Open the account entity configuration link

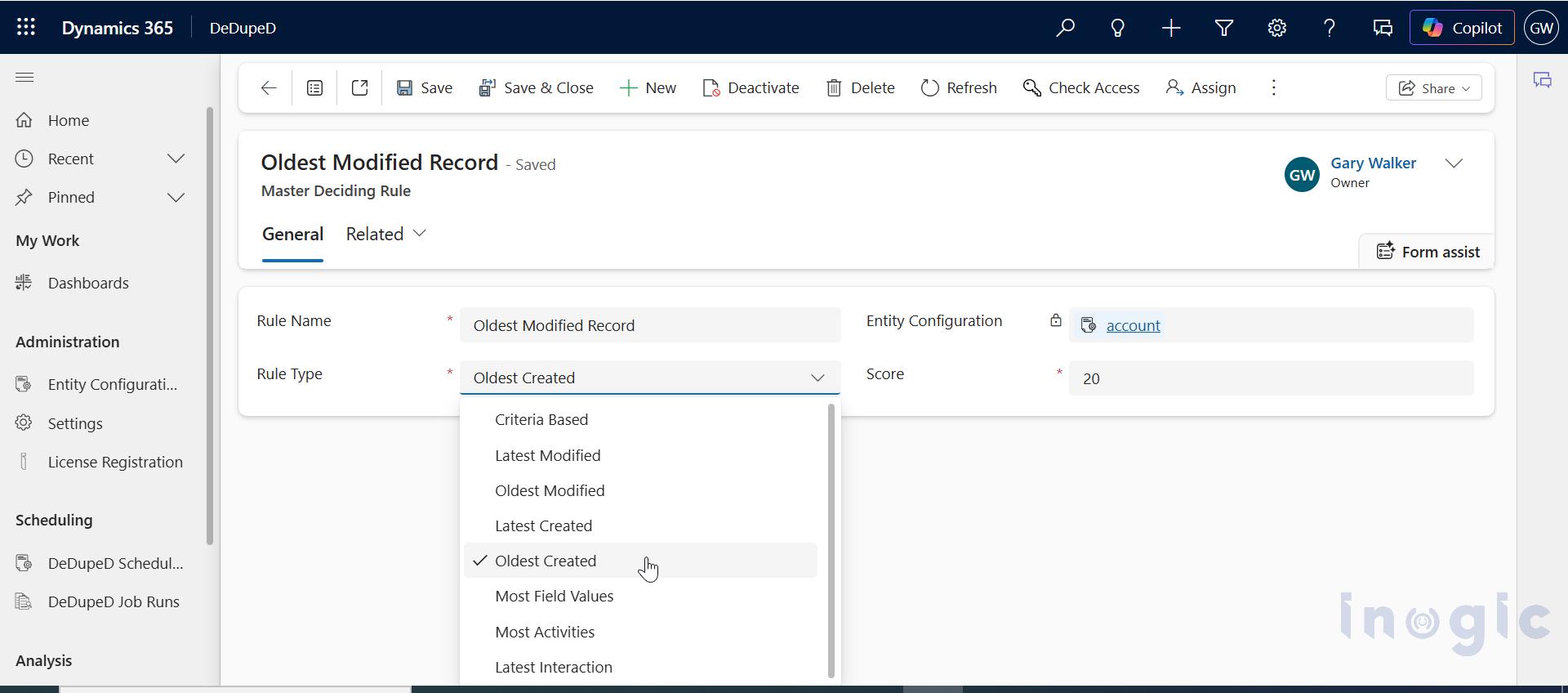pos(1133,325)
